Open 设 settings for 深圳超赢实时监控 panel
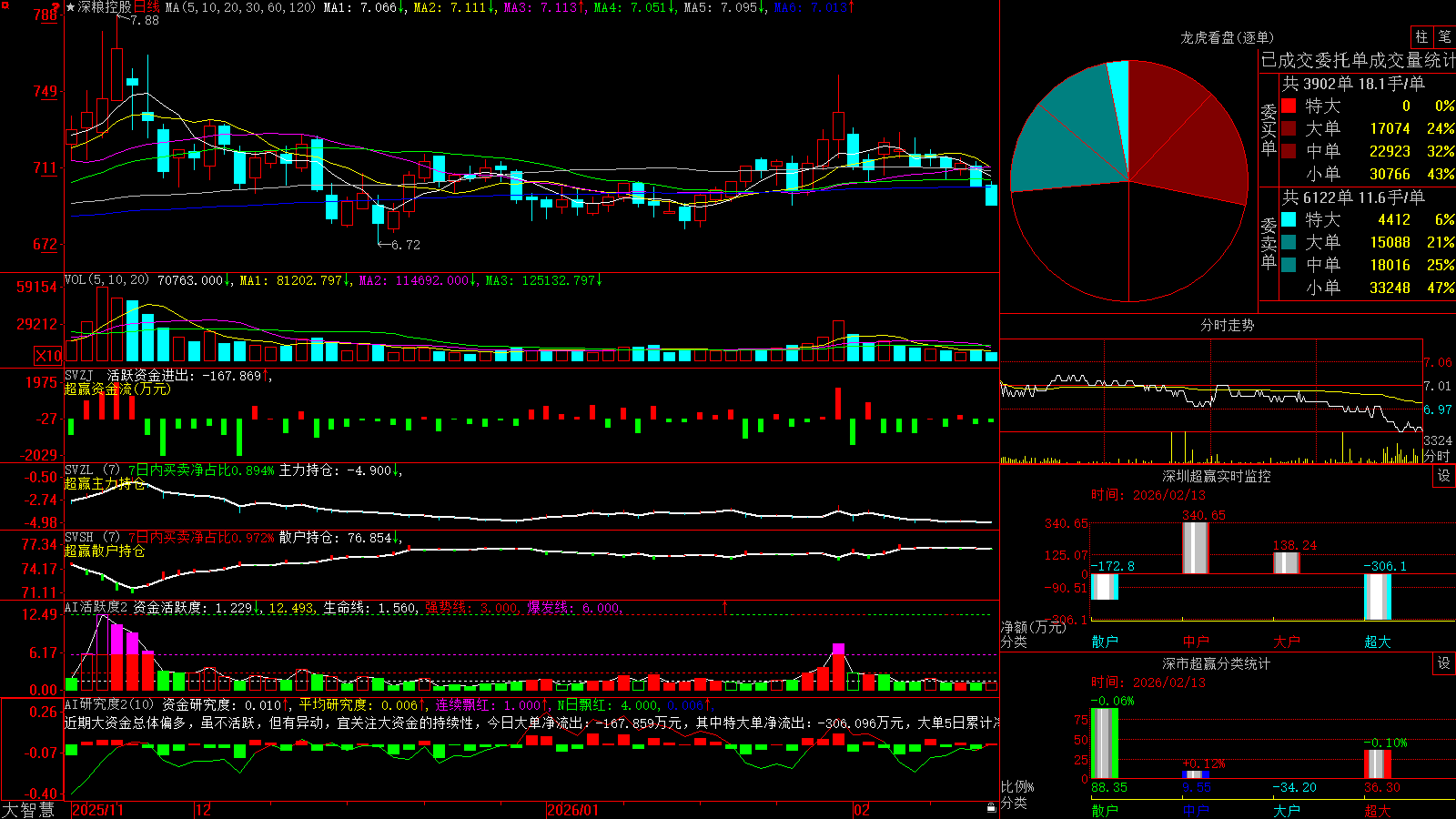1456x819 pixels. [1444, 477]
